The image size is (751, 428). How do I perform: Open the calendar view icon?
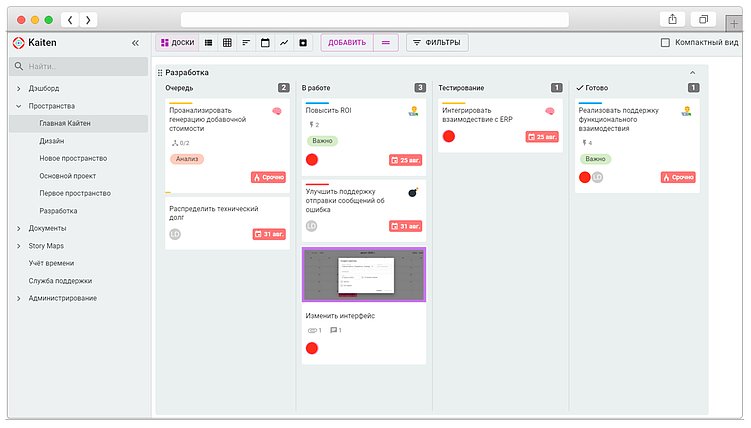[265, 43]
